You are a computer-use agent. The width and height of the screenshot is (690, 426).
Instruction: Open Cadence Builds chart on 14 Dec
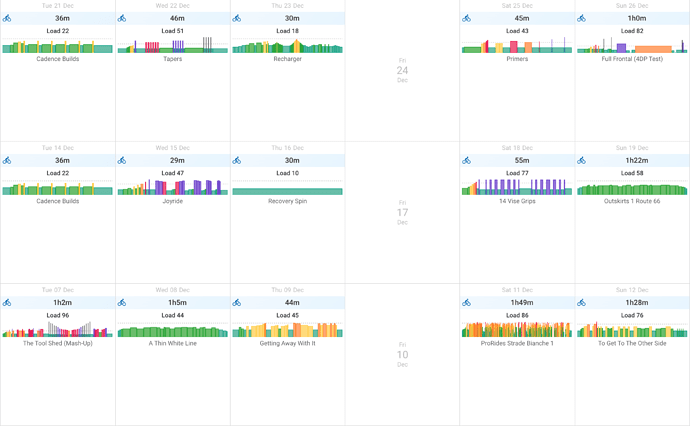[x=58, y=187]
